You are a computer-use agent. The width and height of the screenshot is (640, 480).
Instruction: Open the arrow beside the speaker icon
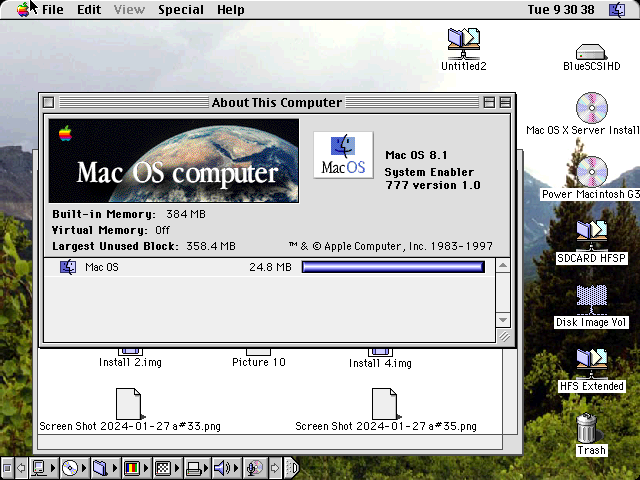coord(238,468)
